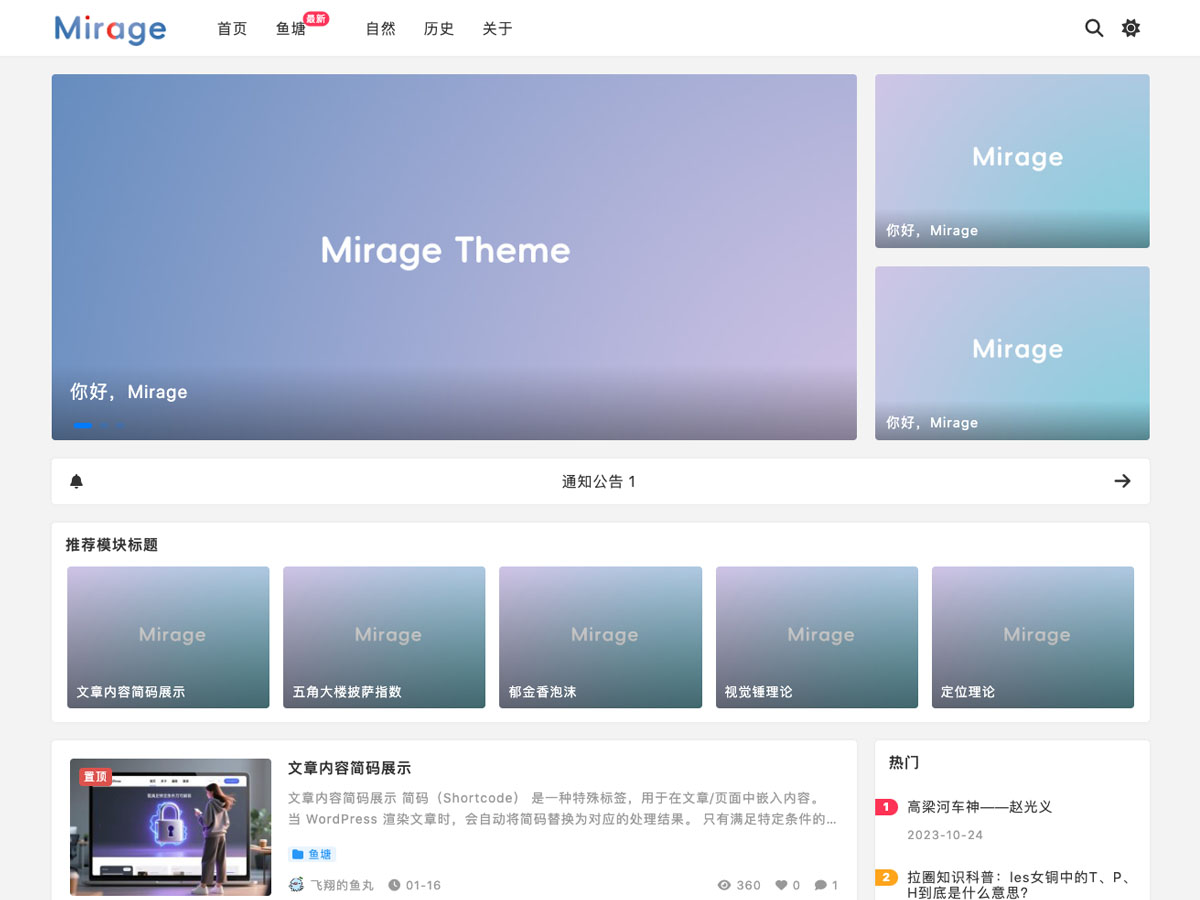The width and height of the screenshot is (1200, 900).
Task: Open the 鱼塘 navigation menu
Action: point(291,29)
